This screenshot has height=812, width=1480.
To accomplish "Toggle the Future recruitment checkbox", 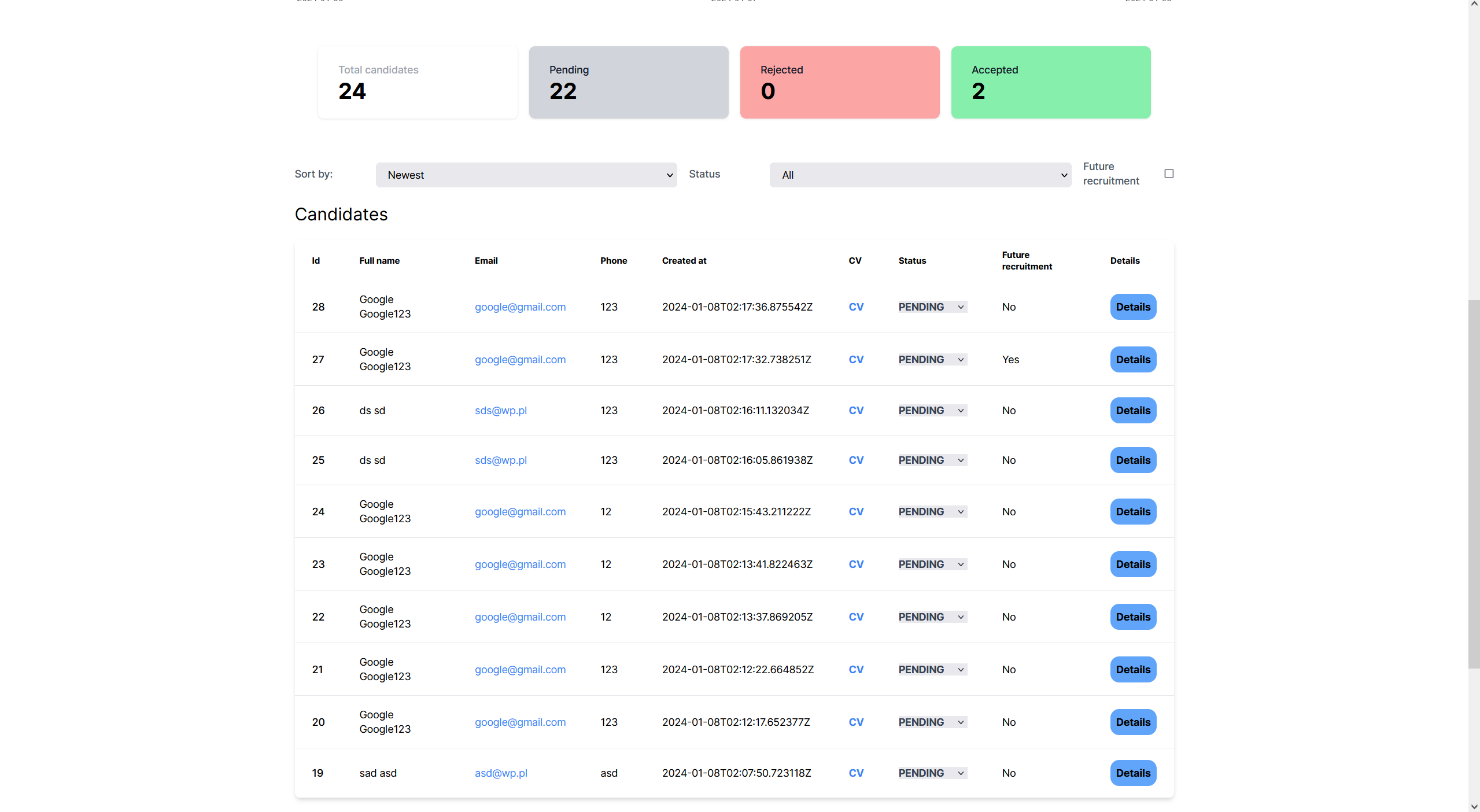I will click(x=1169, y=174).
